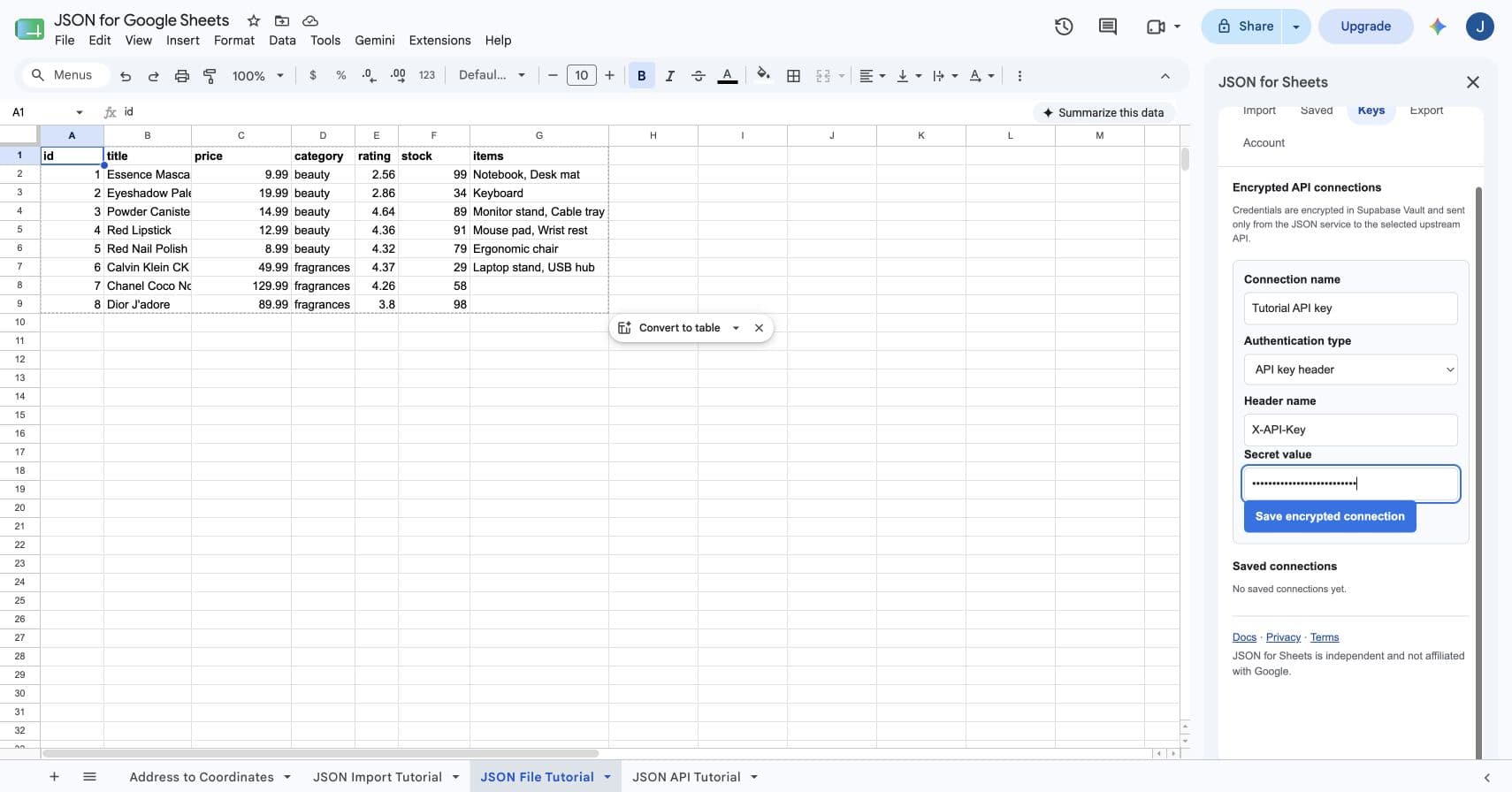The image size is (1512, 792).
Task: Open the Insert menu
Action: (x=183, y=41)
